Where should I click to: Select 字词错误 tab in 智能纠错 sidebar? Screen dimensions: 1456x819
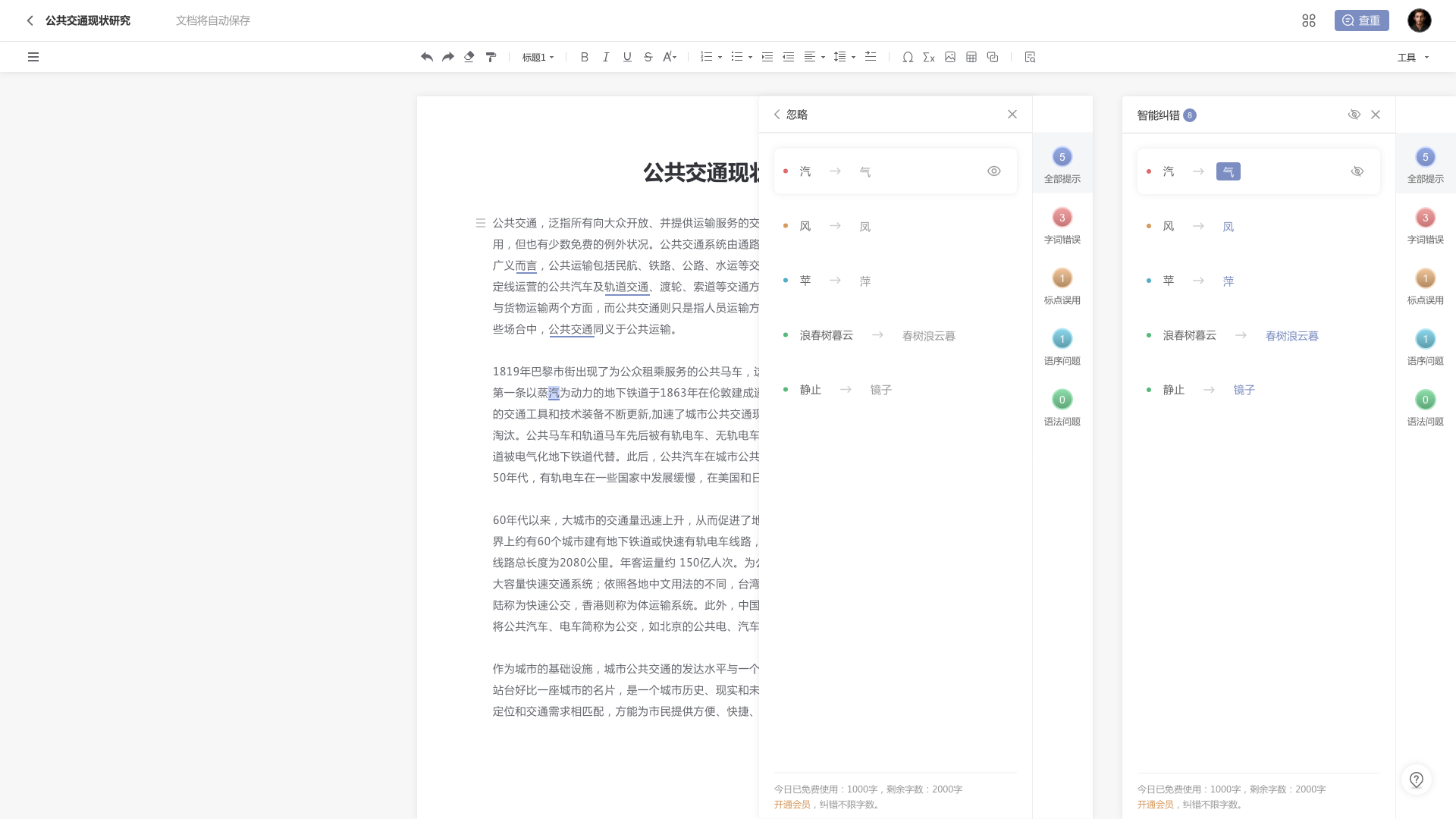(x=1426, y=224)
